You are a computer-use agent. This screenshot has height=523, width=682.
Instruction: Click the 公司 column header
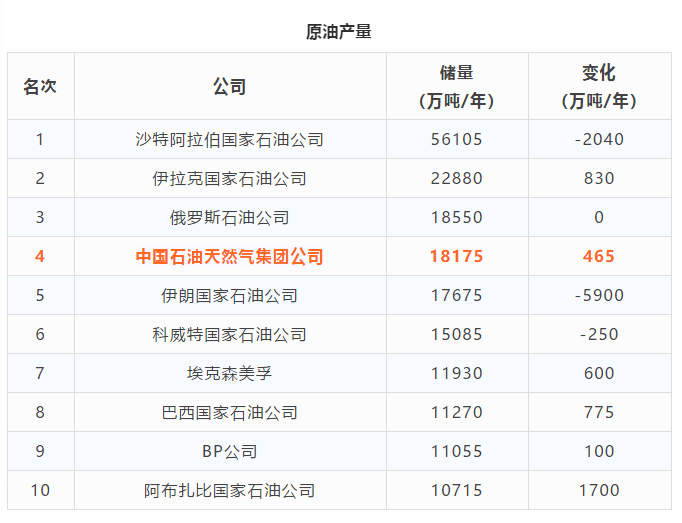[x=230, y=86]
